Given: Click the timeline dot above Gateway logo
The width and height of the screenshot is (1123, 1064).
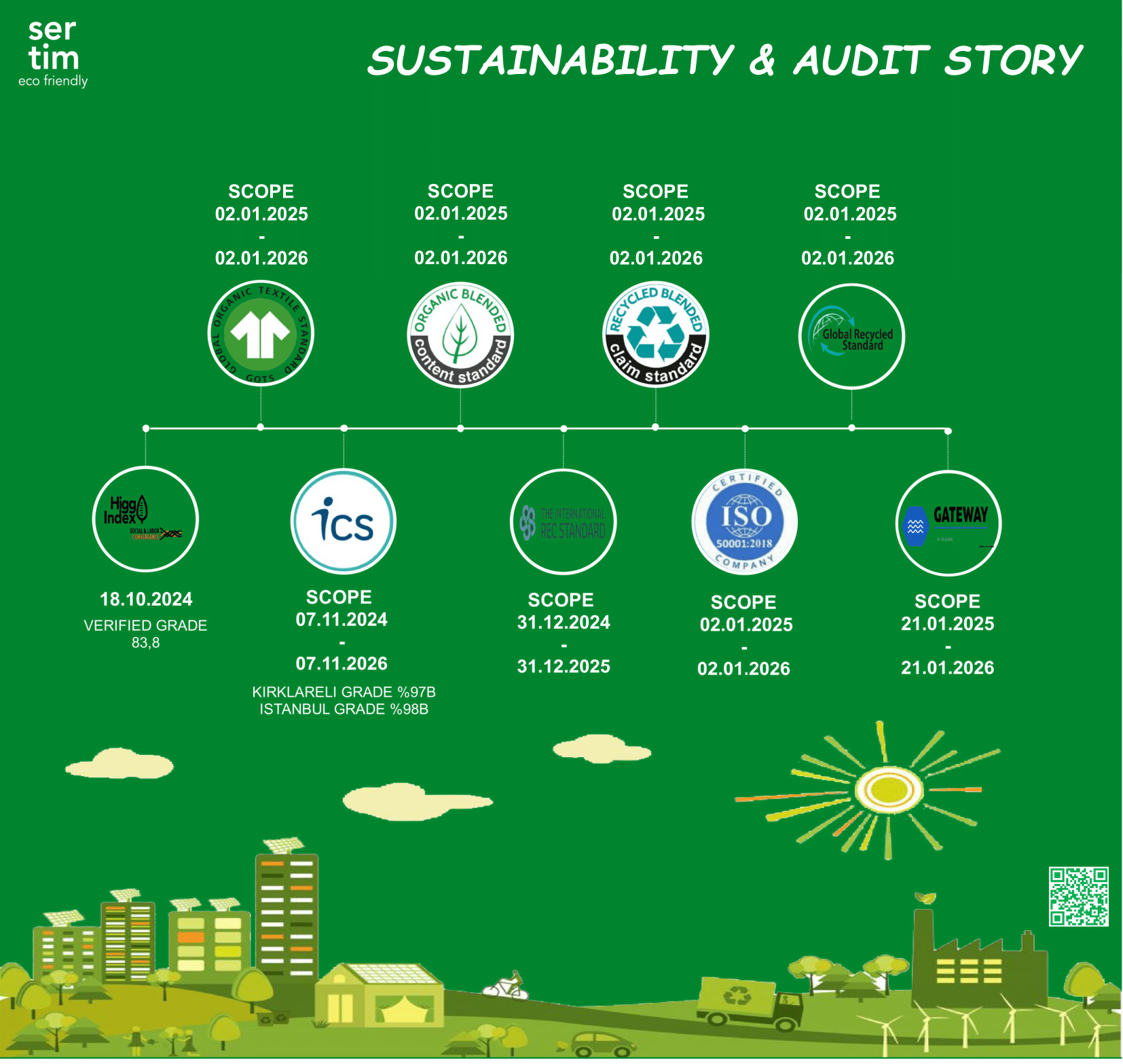Looking at the screenshot, I should [948, 431].
